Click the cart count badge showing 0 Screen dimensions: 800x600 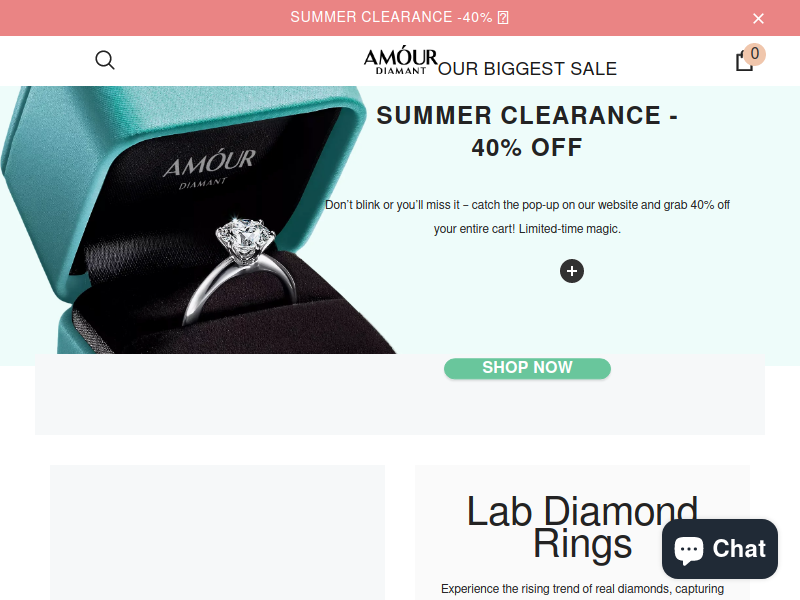[754, 54]
